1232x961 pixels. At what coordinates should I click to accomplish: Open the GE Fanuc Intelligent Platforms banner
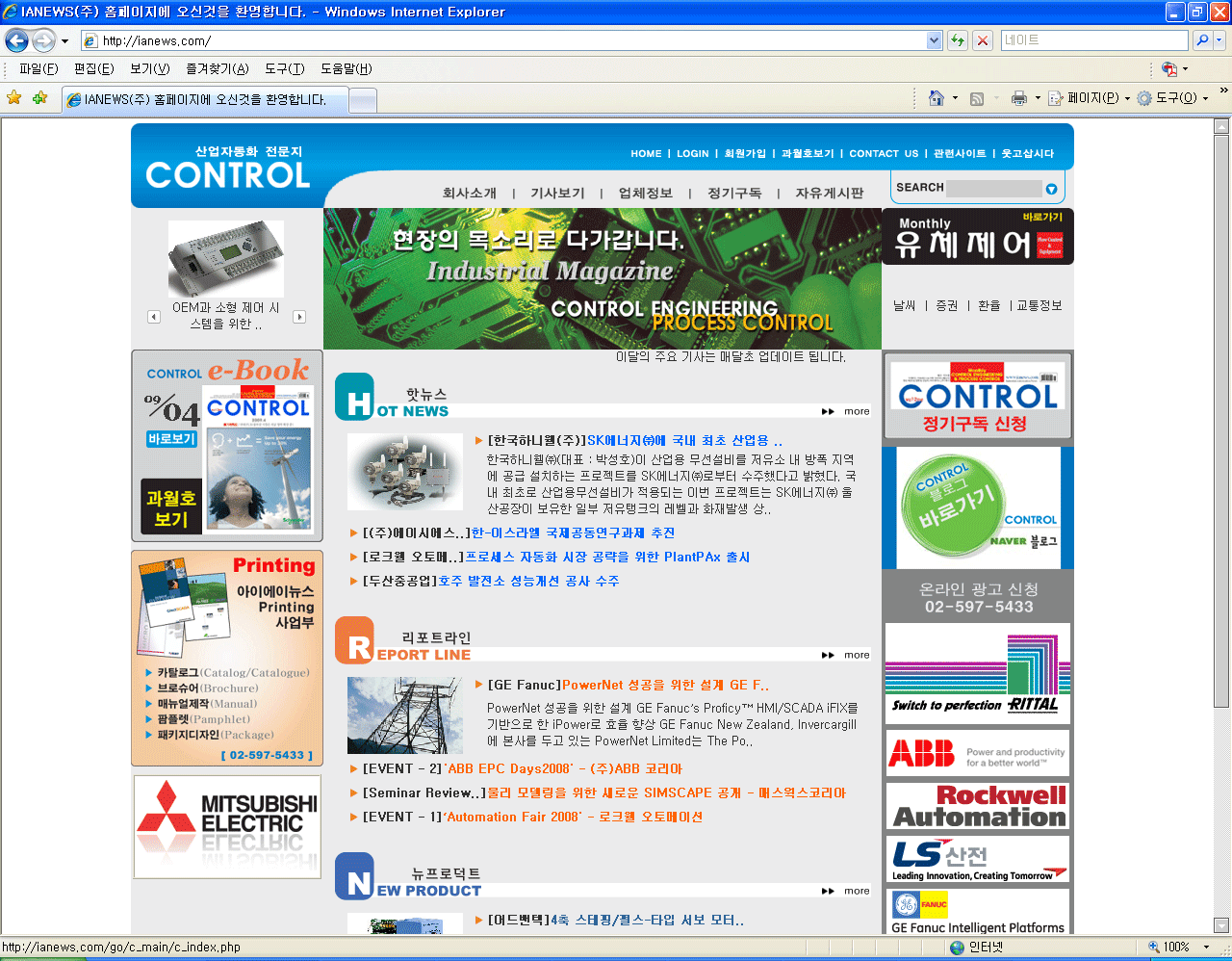tap(977, 911)
